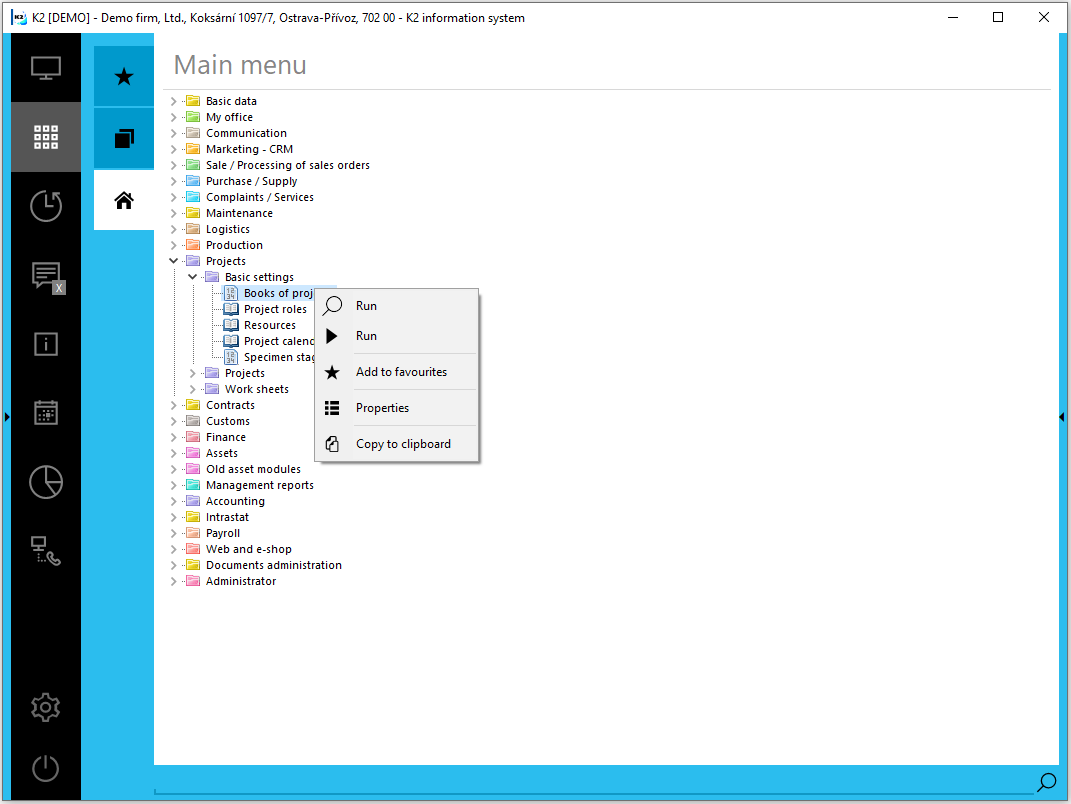Open the settings gear icon
The width and height of the screenshot is (1071, 804).
(46, 707)
